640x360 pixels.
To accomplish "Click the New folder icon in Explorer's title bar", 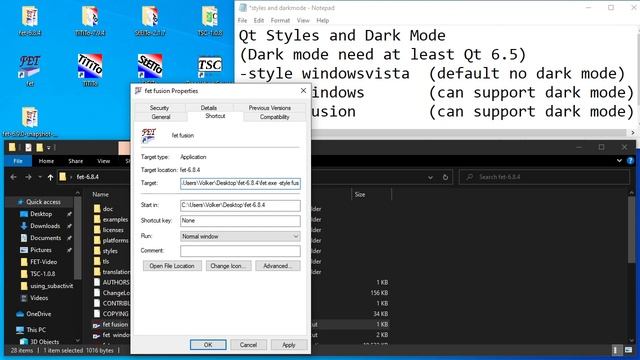I will [39, 147].
